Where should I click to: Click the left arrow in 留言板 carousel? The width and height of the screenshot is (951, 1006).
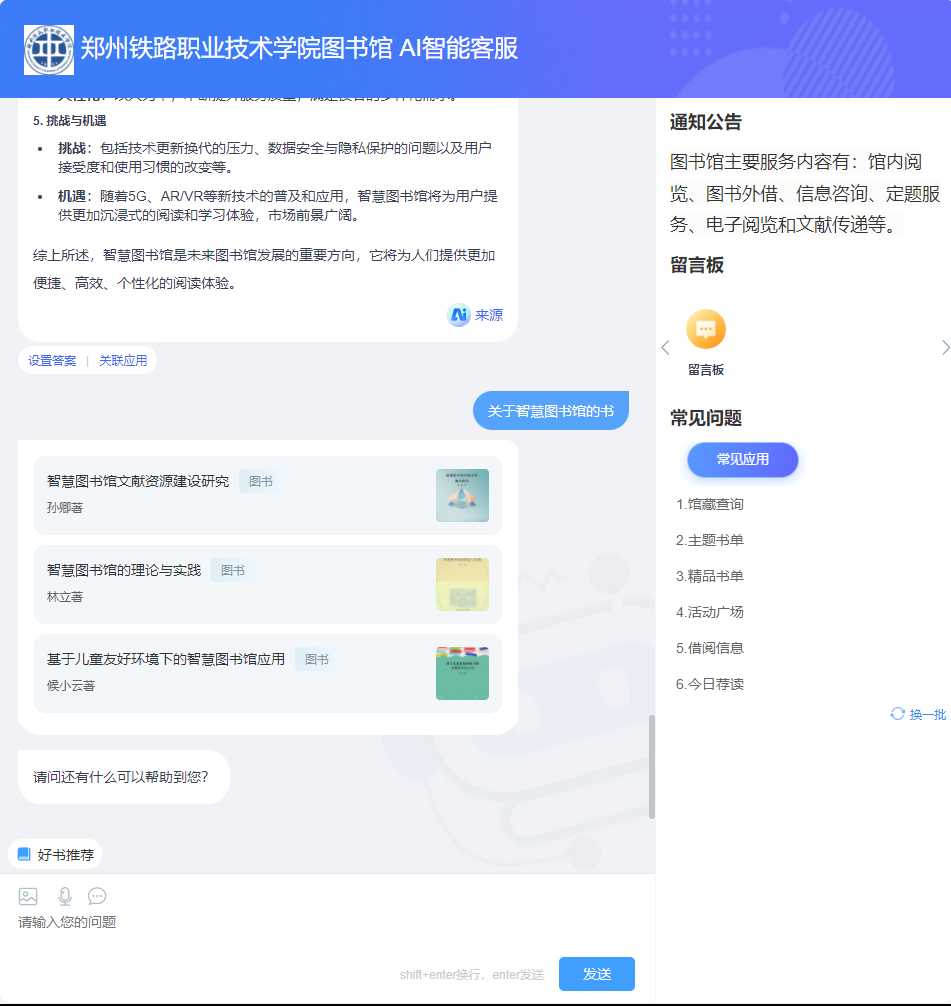tap(665, 347)
